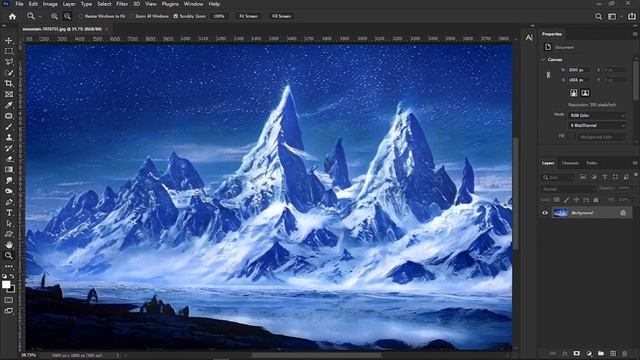Select the Crop tool
Screen dimensions: 640x360
pyautogui.click(x=9, y=83)
